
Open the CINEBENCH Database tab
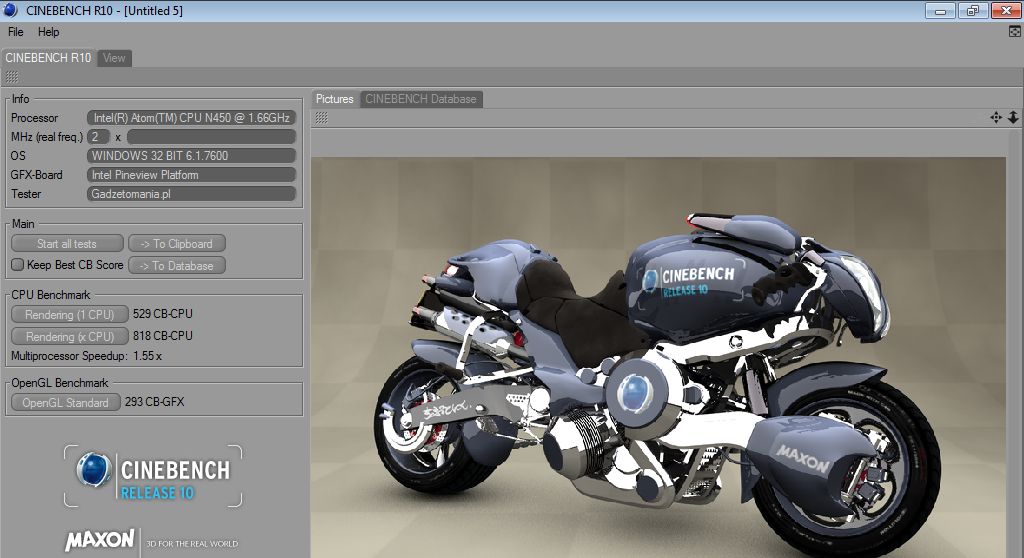coord(421,99)
